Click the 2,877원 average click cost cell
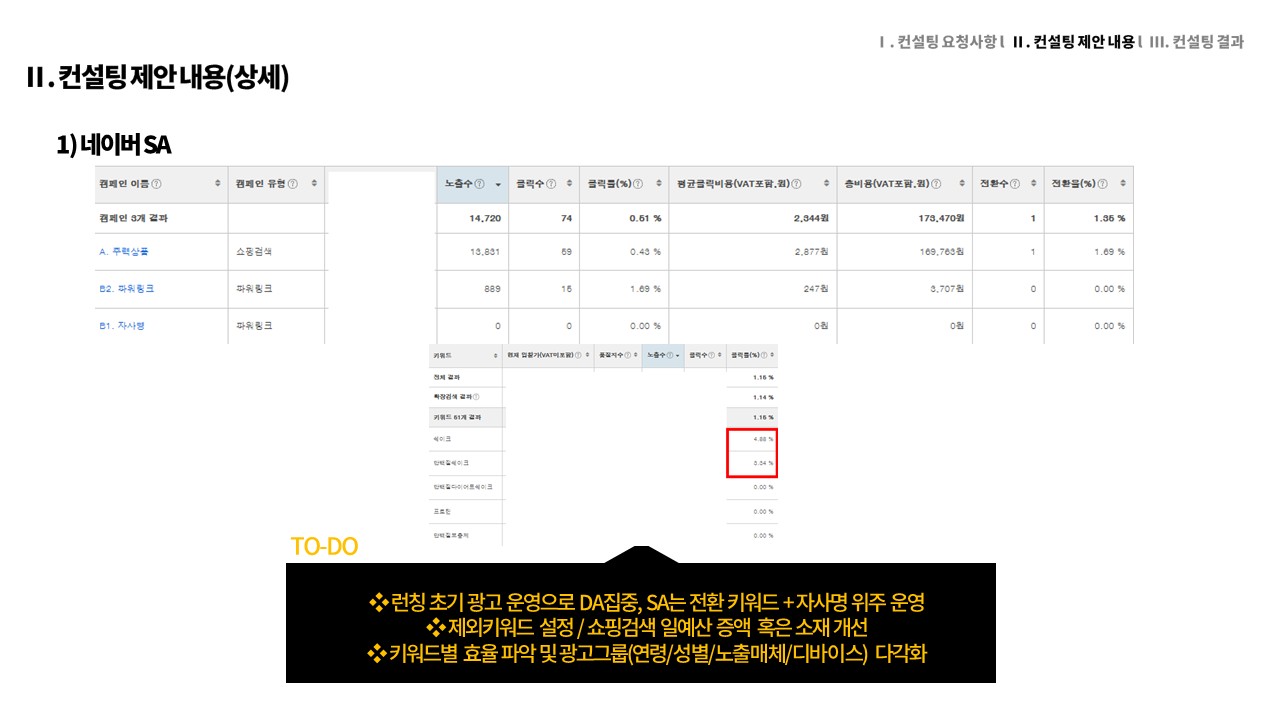 pyautogui.click(x=810, y=252)
